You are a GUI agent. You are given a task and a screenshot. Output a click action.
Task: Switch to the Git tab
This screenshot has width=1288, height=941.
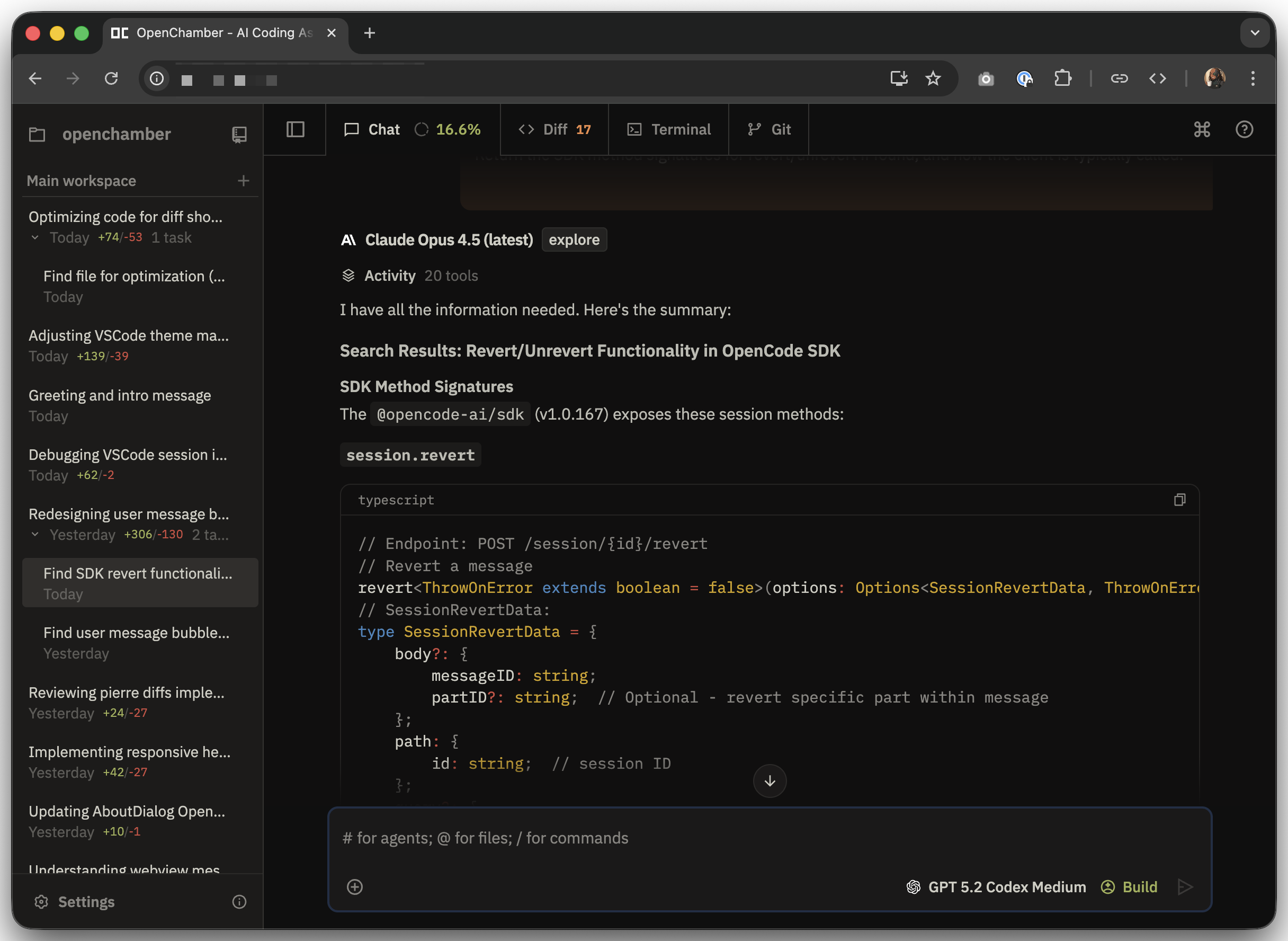click(x=770, y=129)
